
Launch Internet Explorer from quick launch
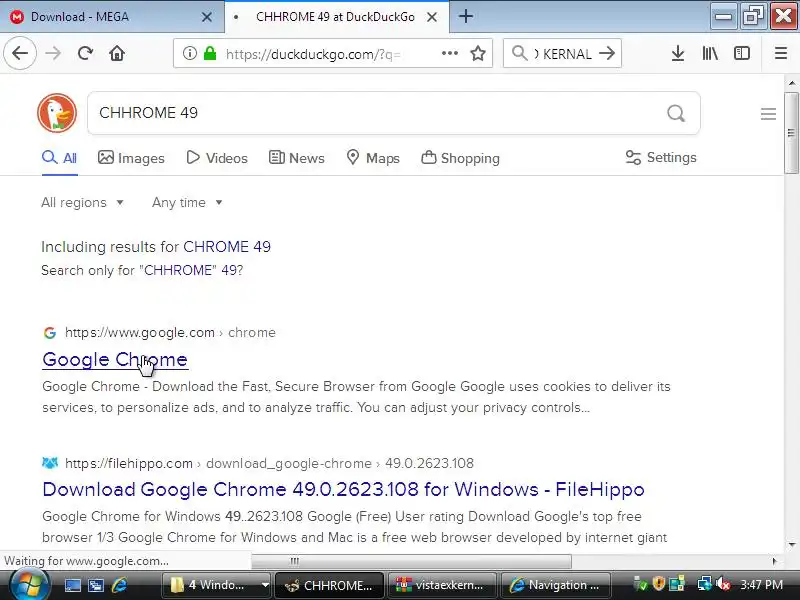[120, 585]
